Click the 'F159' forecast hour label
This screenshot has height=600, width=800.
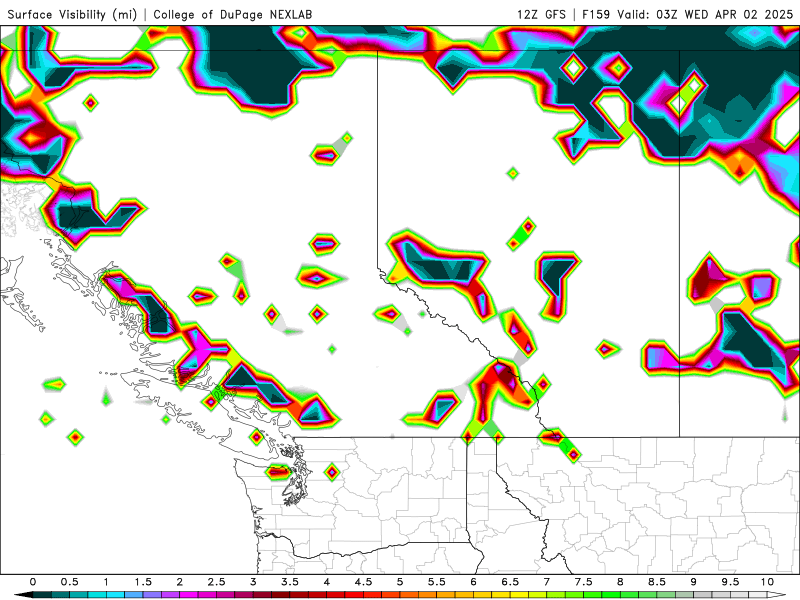[596, 14]
